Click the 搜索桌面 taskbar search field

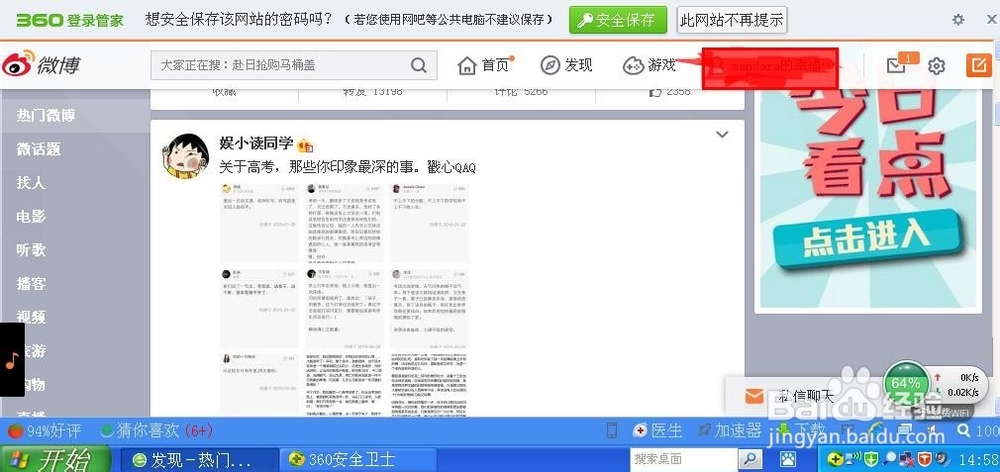point(684,459)
